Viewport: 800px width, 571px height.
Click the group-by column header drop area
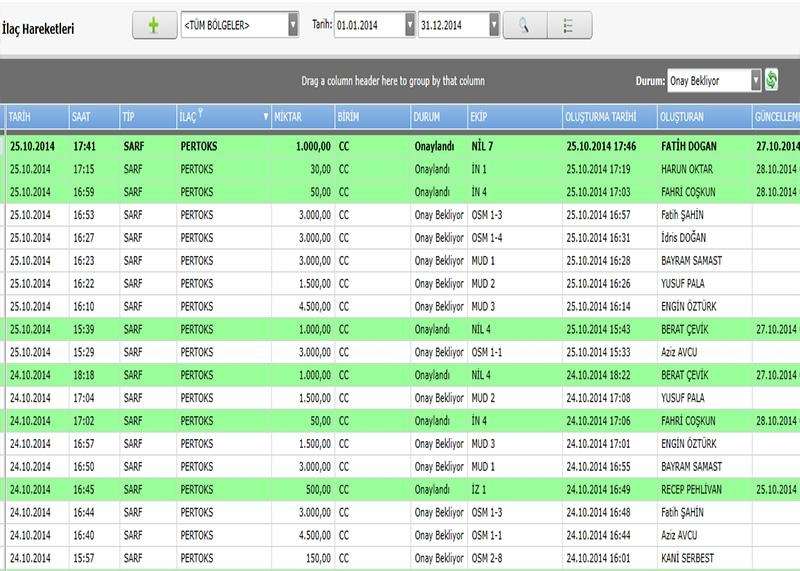[x=393, y=81]
